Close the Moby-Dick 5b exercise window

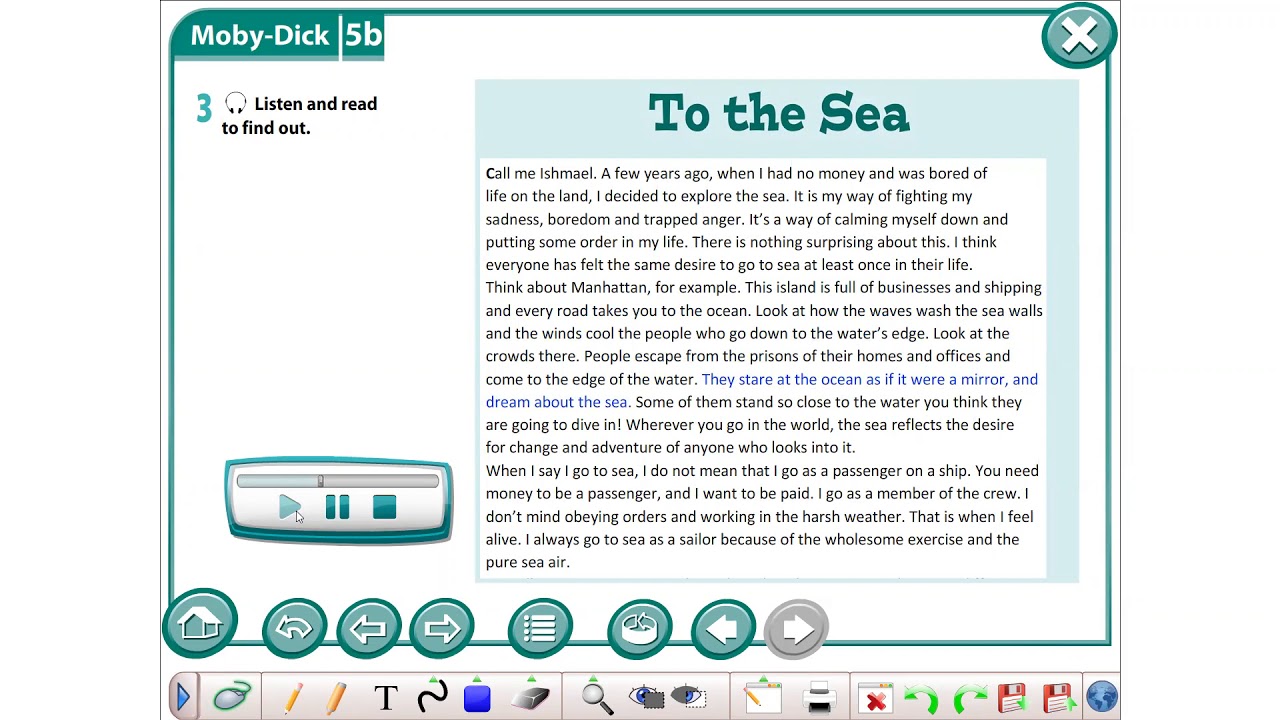1079,37
